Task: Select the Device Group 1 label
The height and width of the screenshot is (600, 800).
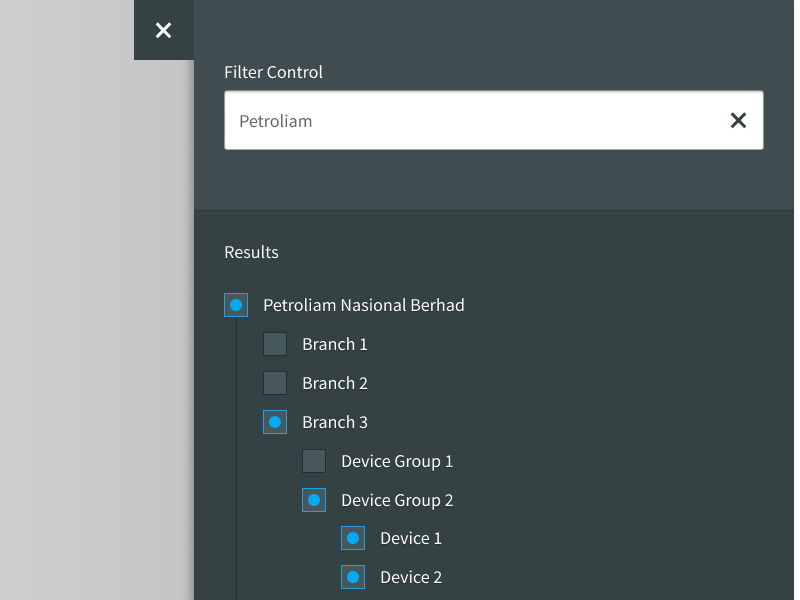Action: click(x=397, y=461)
